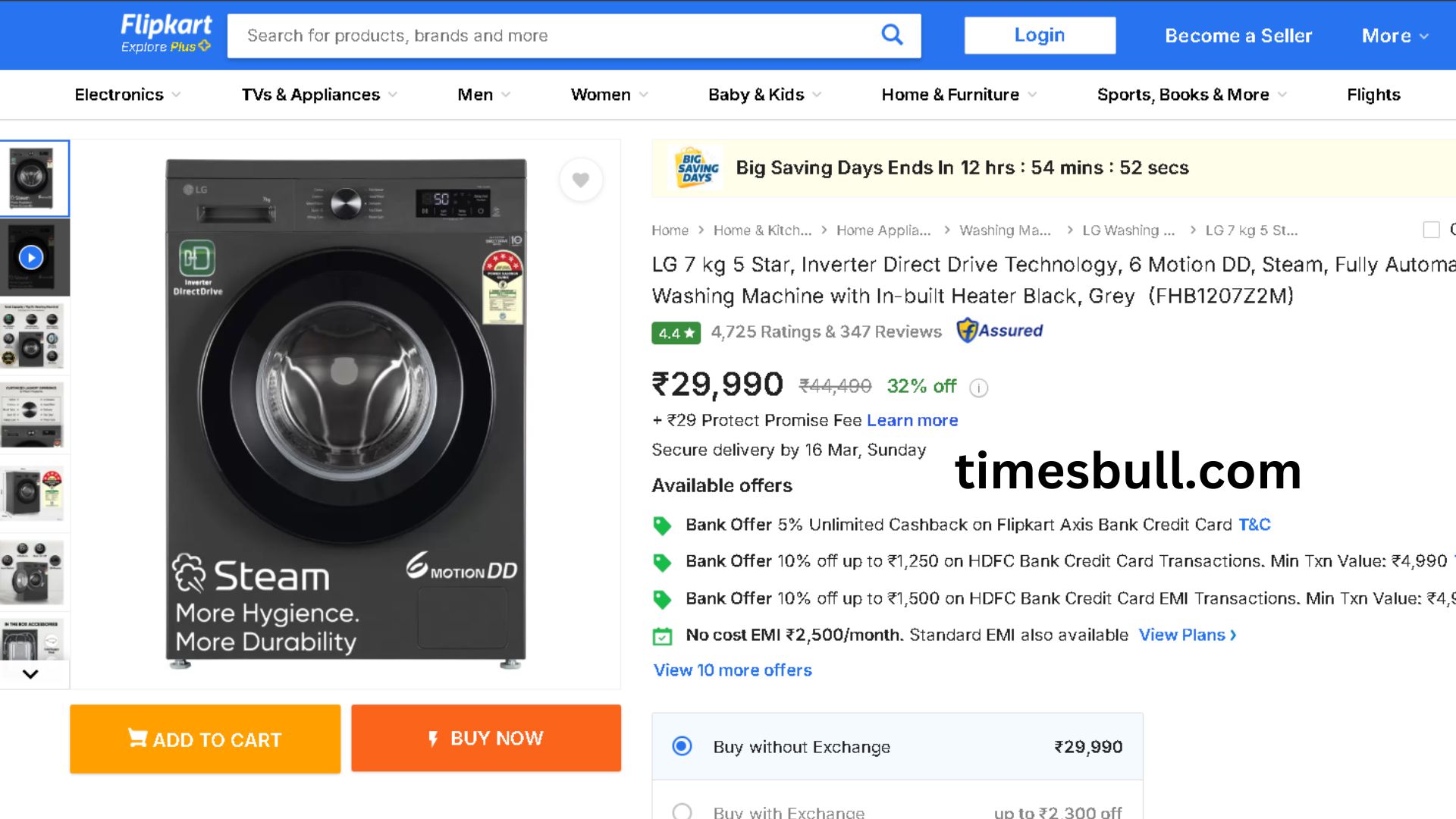Image resolution: width=1456 pixels, height=819 pixels.
Task: Go to Home & Kitchen breadcrumb
Action: 762,231
